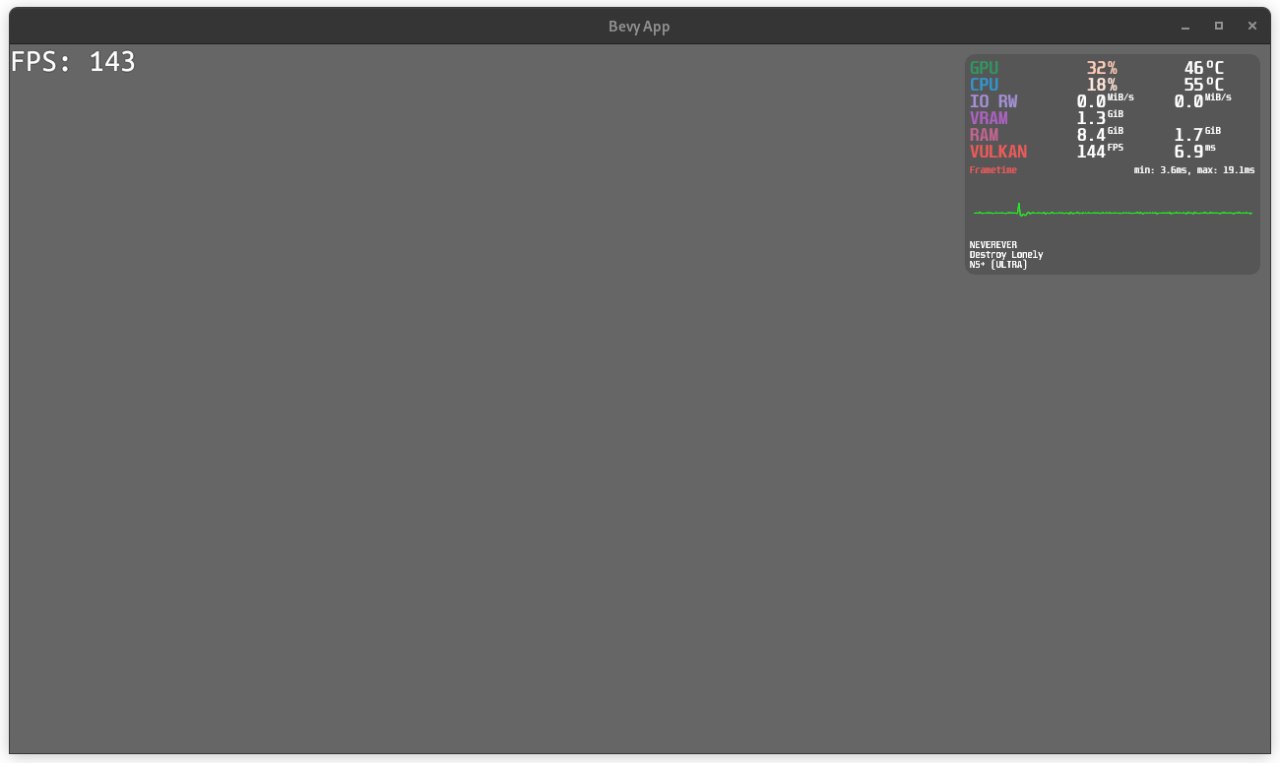Click the VRAM usage value 1.3 GiB
This screenshot has height=763, width=1280.
coord(1100,118)
